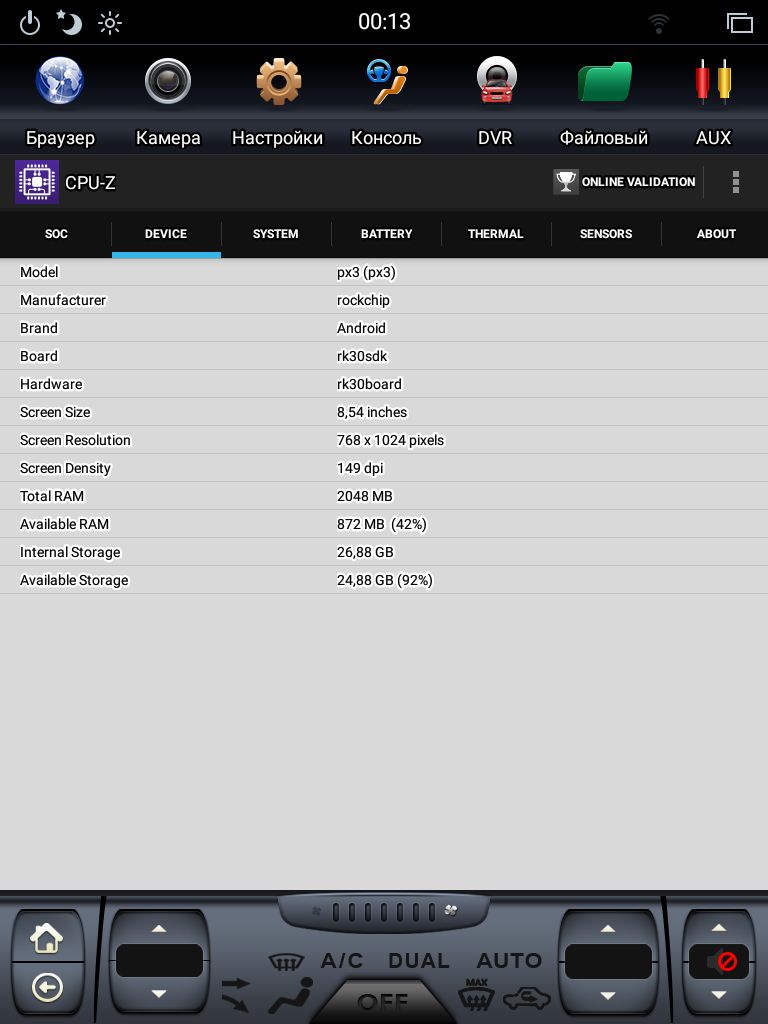Tap the power icon in status bar
Image resolution: width=768 pixels, height=1024 pixels.
pos(30,24)
